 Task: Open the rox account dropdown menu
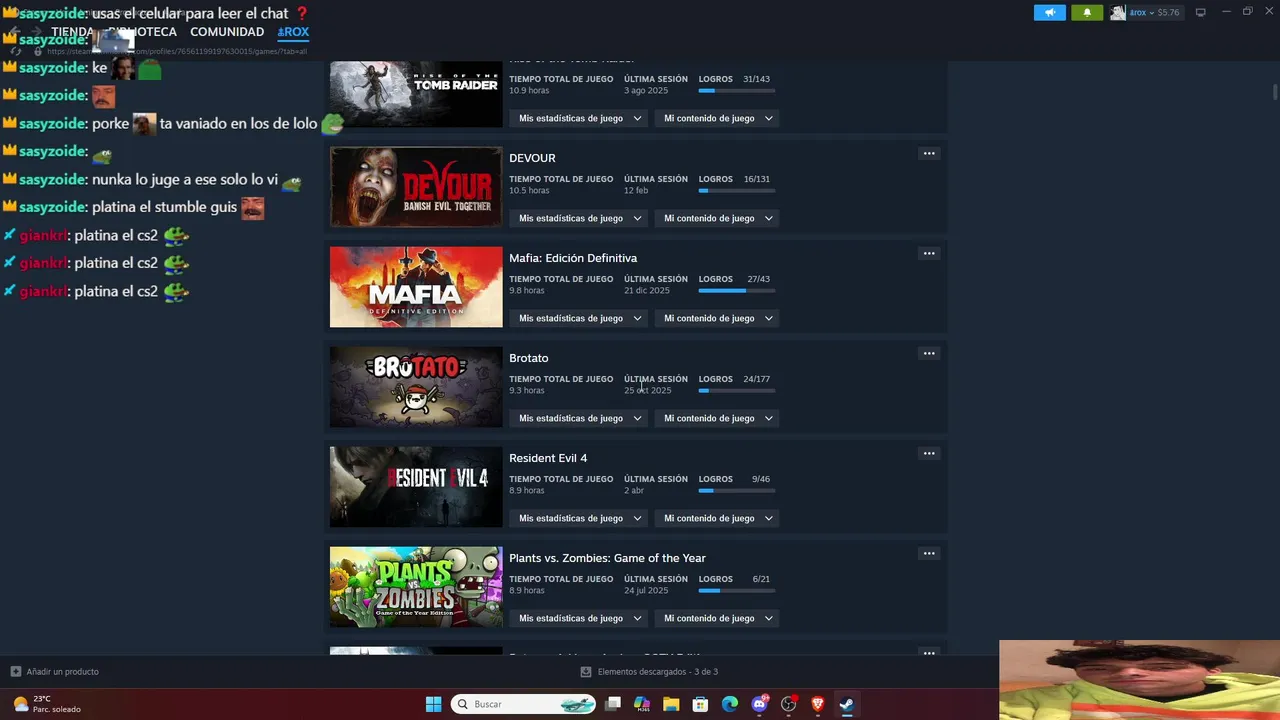coord(1141,13)
